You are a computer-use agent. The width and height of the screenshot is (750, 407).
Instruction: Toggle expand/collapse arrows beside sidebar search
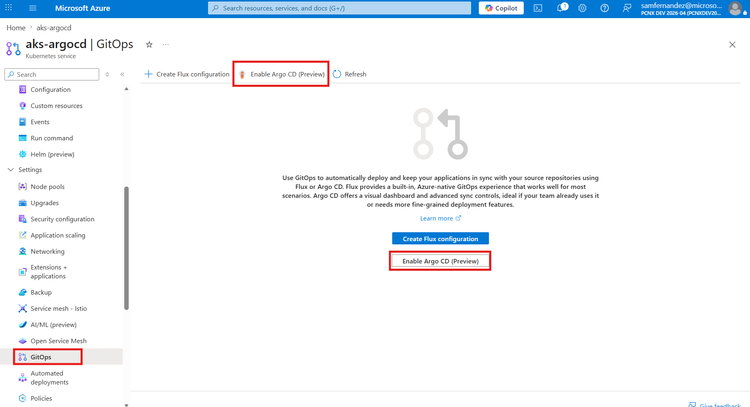point(107,75)
